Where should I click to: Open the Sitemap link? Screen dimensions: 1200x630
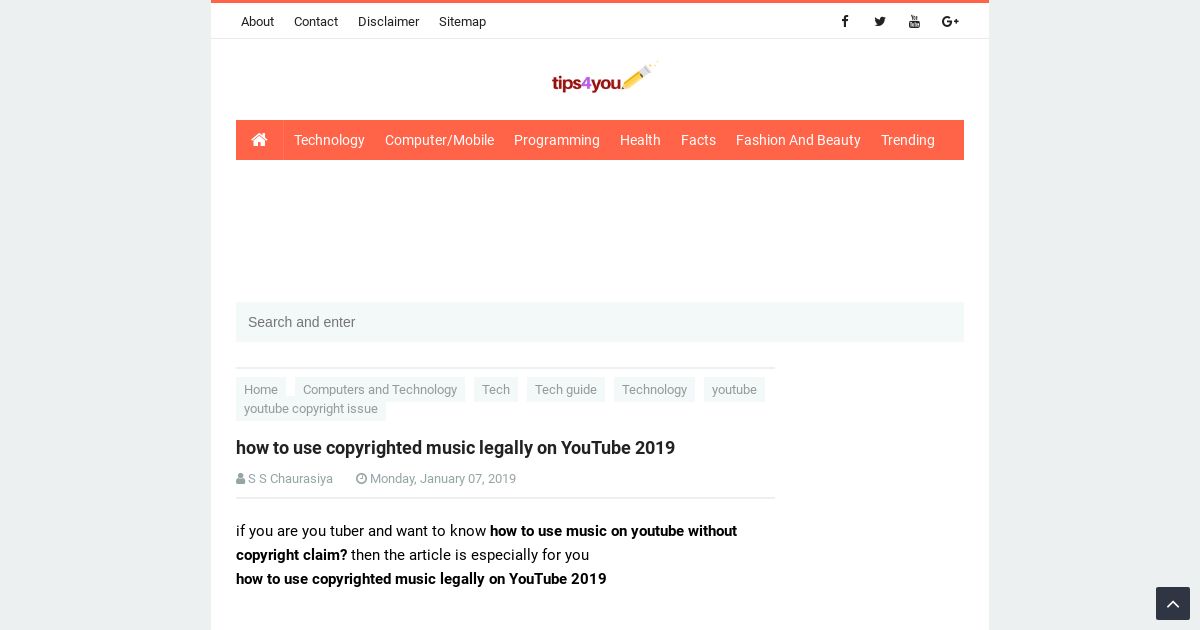point(462,21)
